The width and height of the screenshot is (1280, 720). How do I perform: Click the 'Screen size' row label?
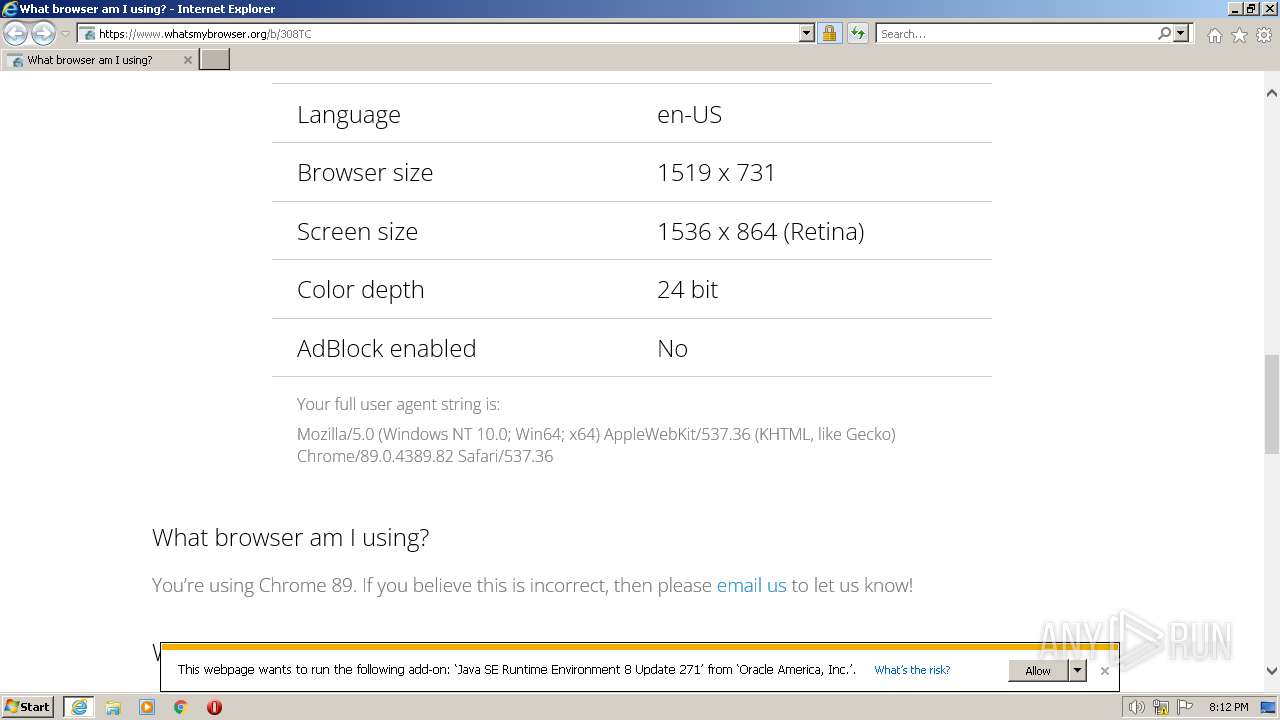(x=357, y=231)
